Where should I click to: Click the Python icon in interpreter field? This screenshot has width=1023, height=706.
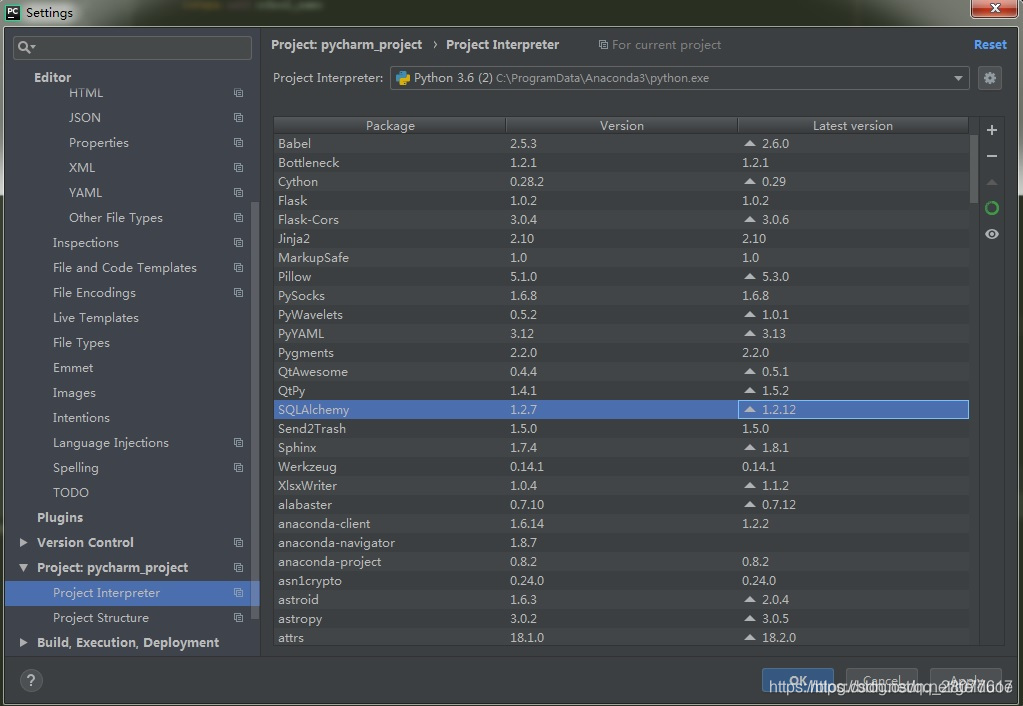(403, 78)
